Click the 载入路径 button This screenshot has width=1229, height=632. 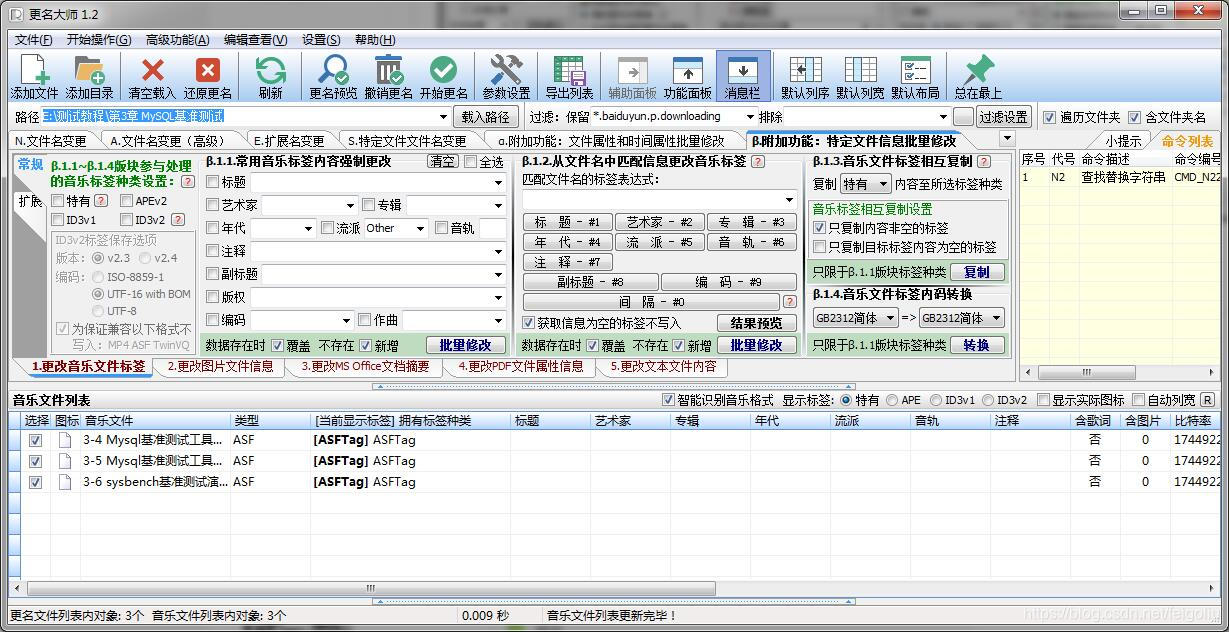coord(486,117)
